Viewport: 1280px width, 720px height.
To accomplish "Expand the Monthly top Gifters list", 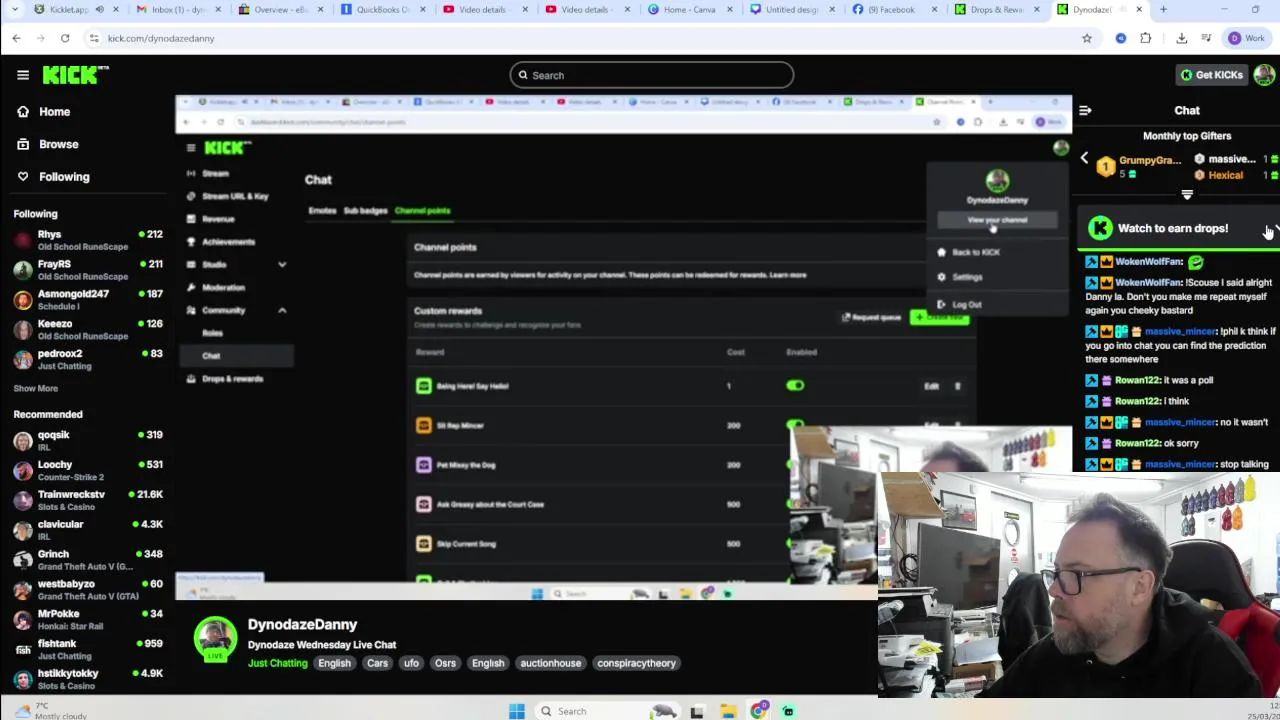I will click(x=1187, y=195).
